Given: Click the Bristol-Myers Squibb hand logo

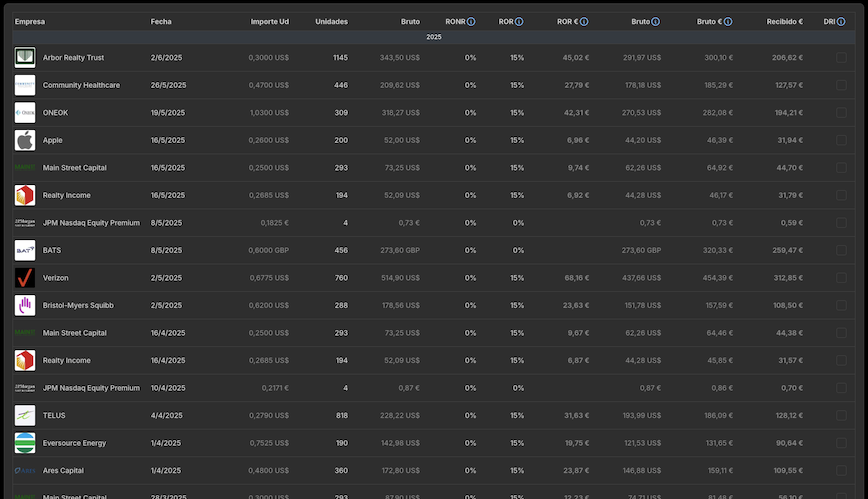Looking at the screenshot, I should (x=25, y=305).
